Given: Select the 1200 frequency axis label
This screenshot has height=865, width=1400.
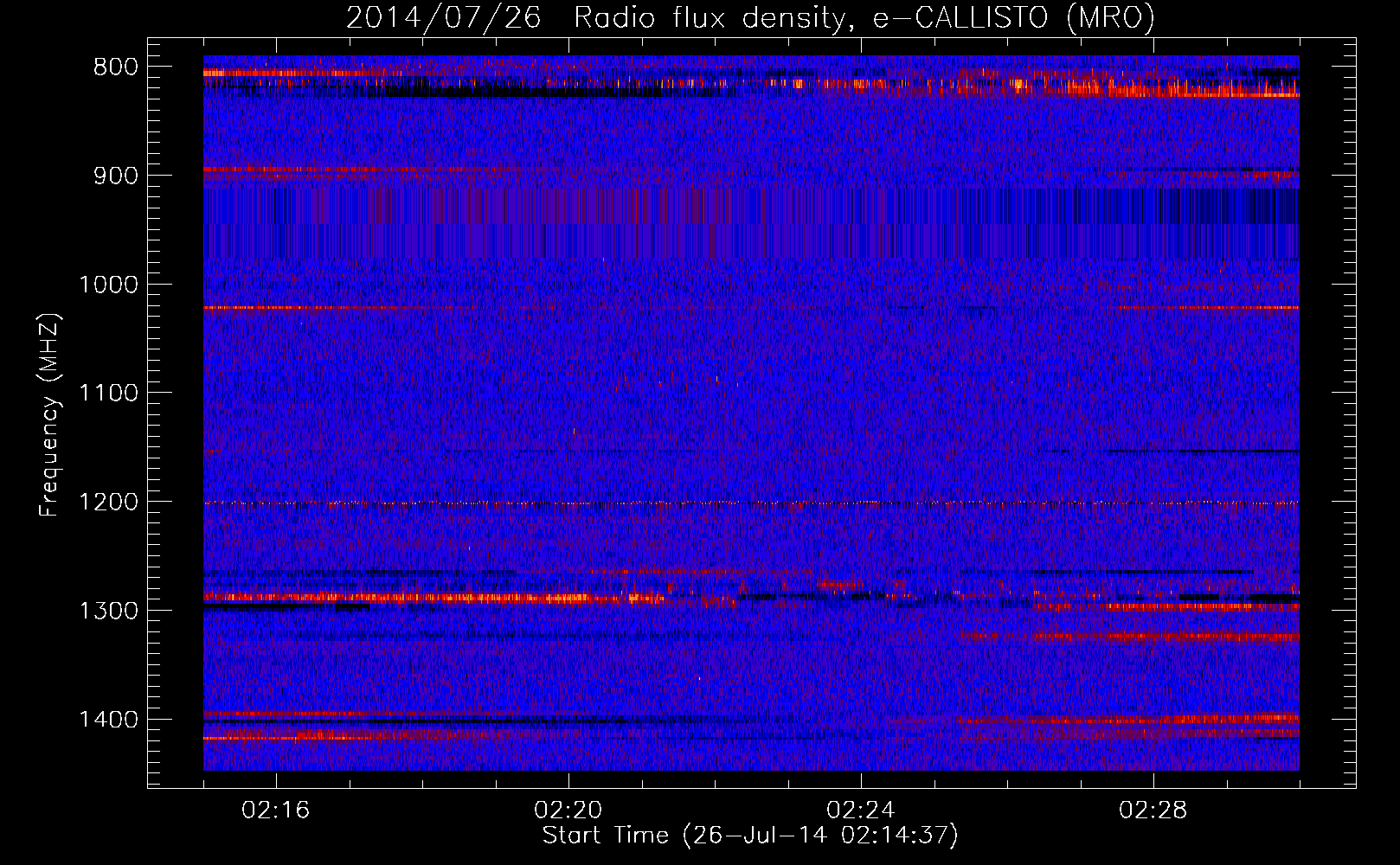Looking at the screenshot, I should (x=108, y=503).
